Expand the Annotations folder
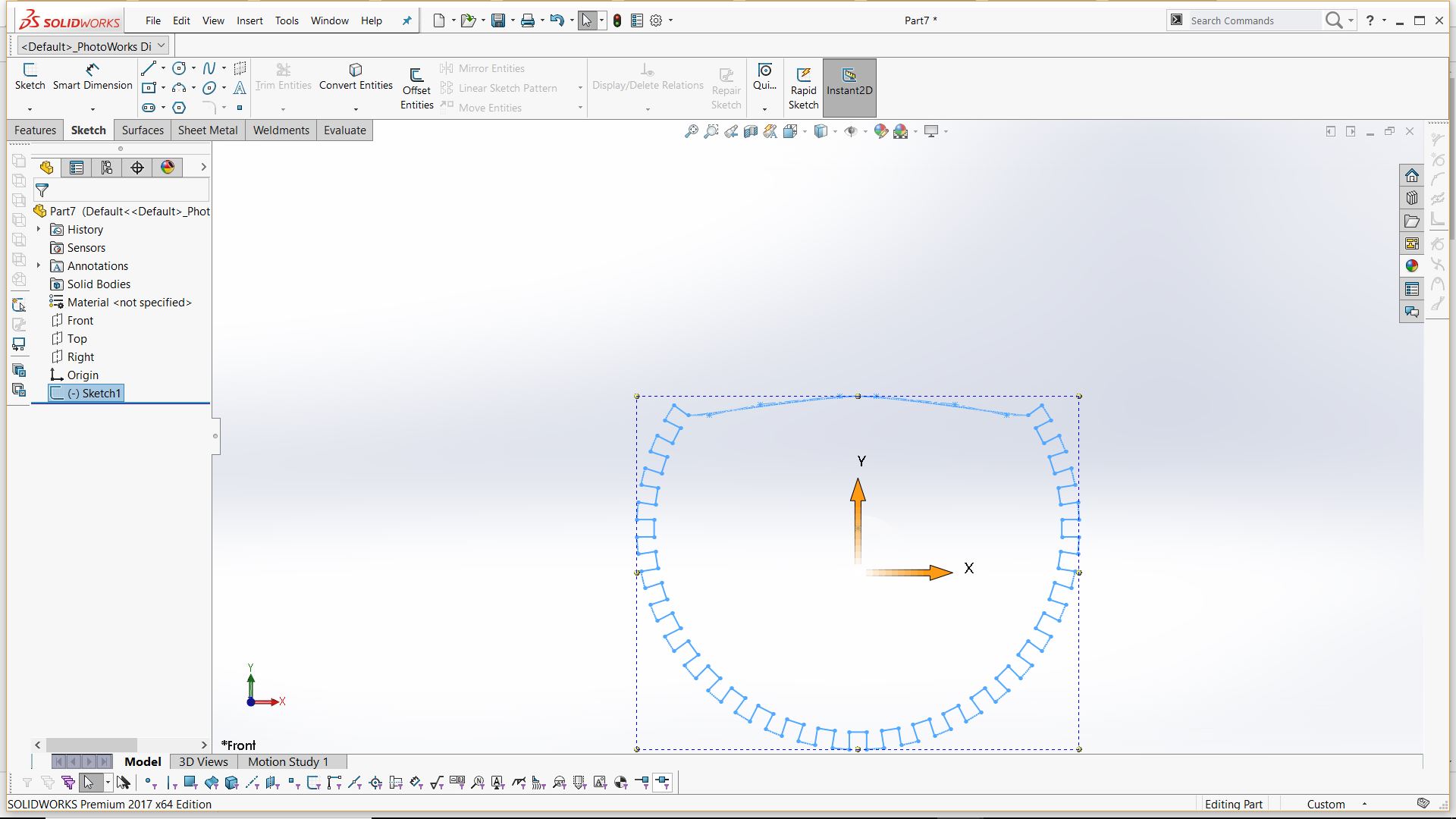 (39, 265)
